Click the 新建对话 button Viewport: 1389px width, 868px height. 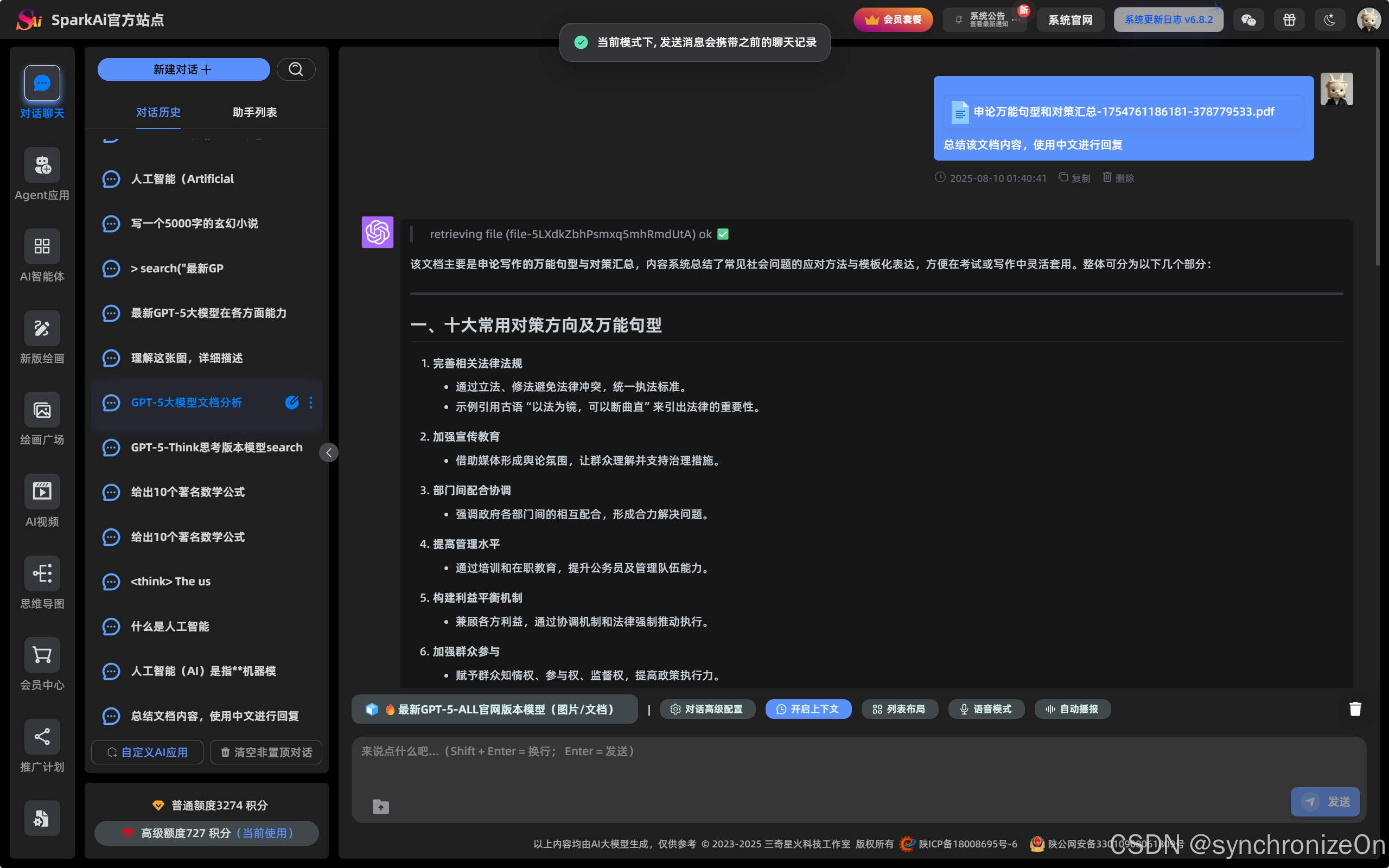pyautogui.click(x=183, y=69)
